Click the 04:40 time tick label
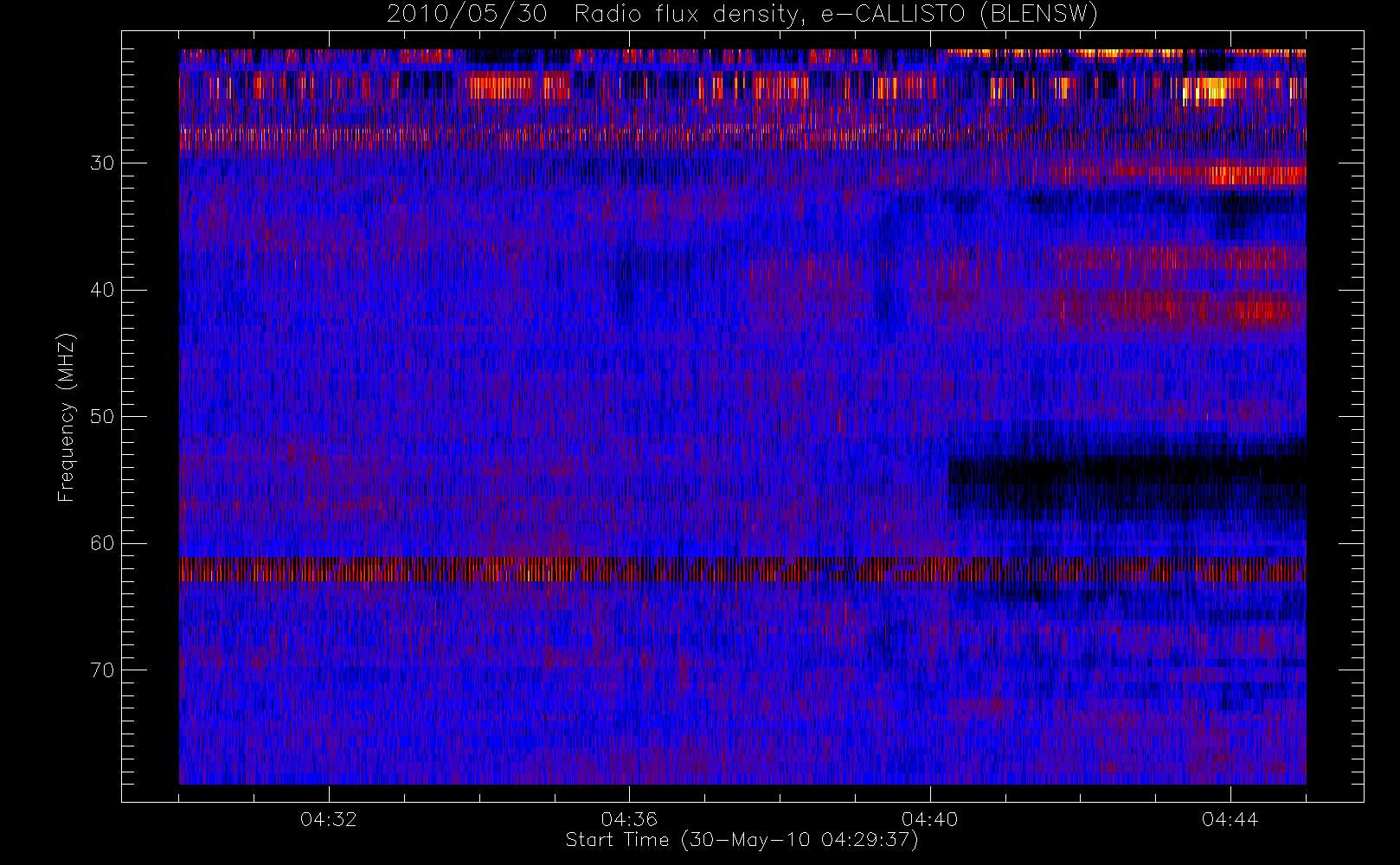This screenshot has height=865, width=1400. (x=929, y=819)
